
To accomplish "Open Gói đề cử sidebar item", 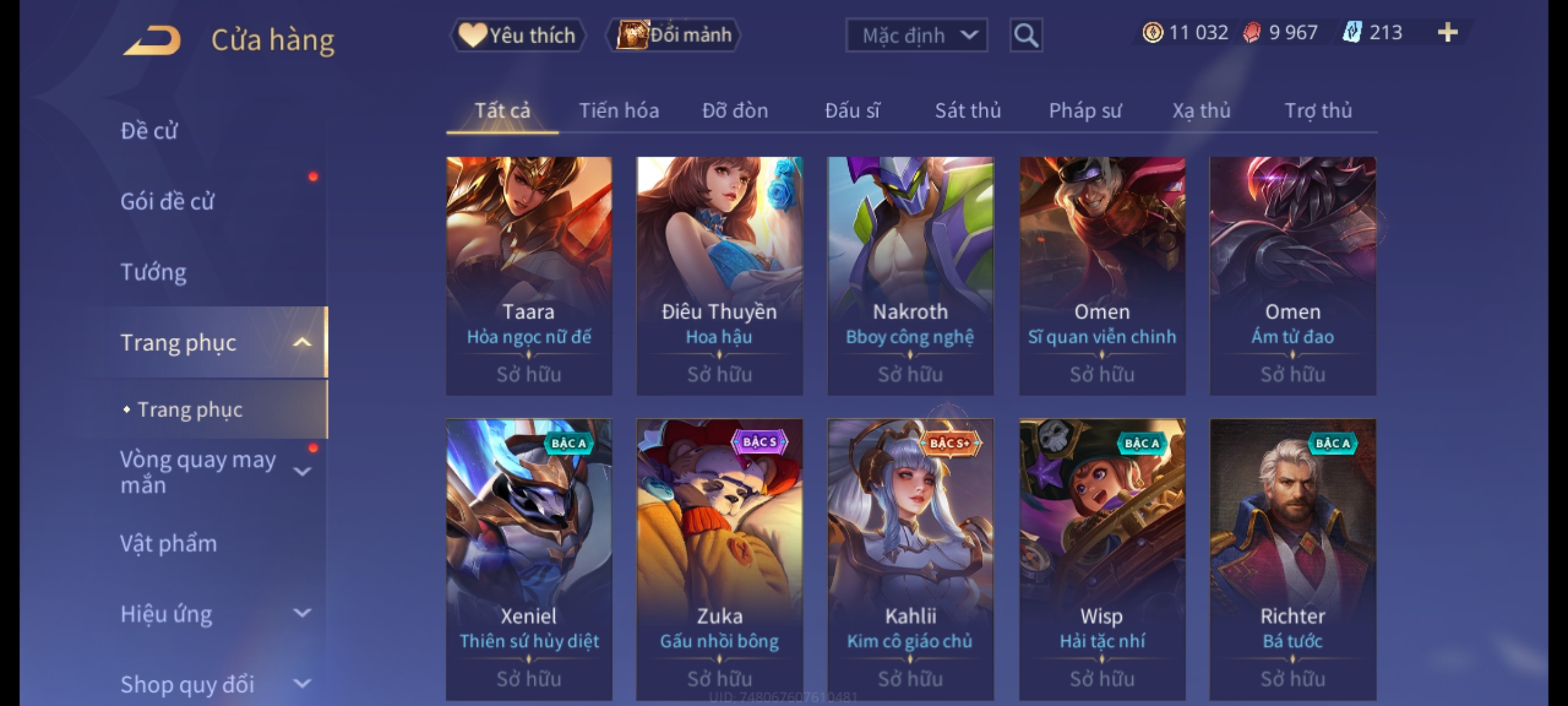I will tap(167, 201).
